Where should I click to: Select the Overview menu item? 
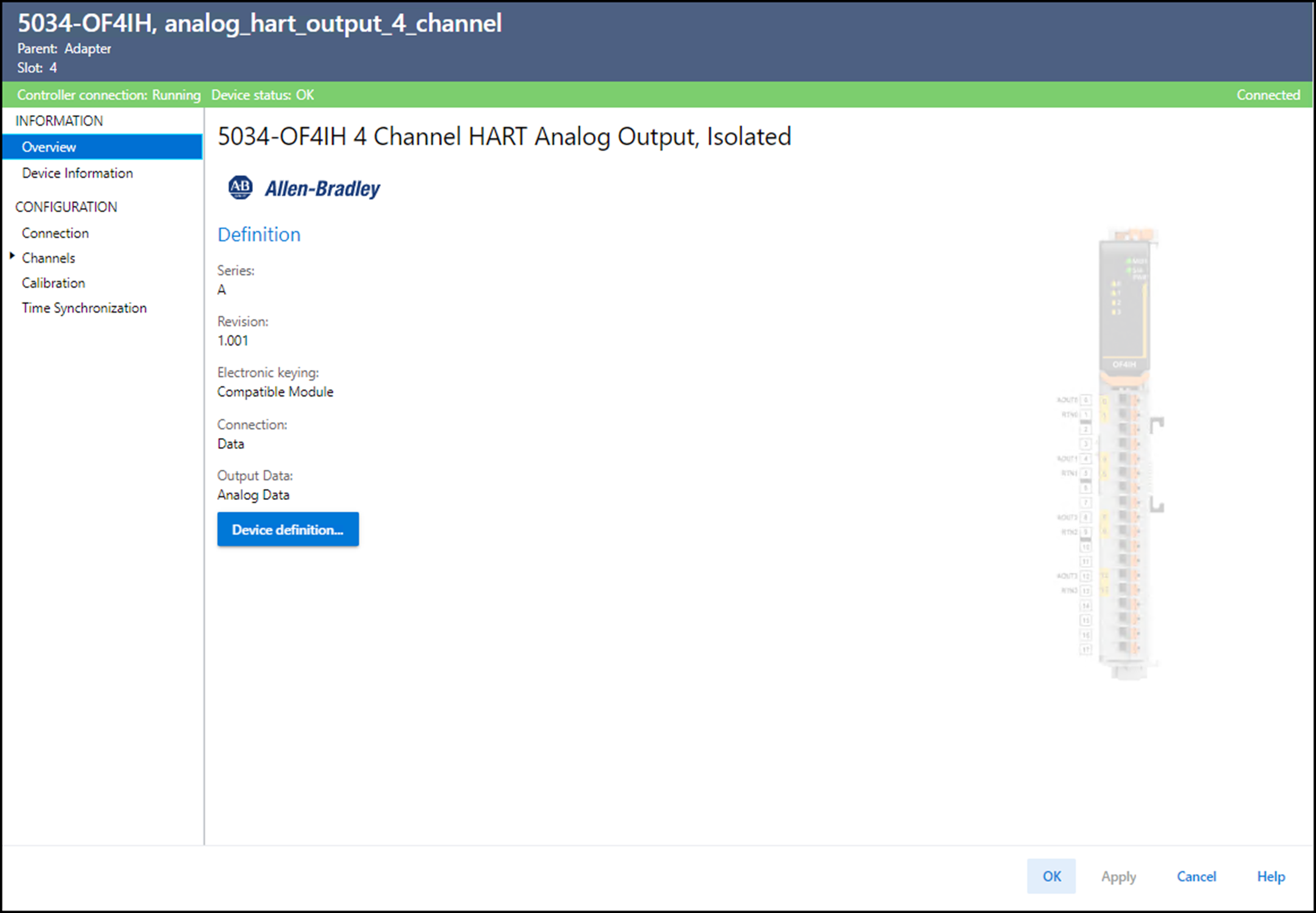[x=49, y=147]
